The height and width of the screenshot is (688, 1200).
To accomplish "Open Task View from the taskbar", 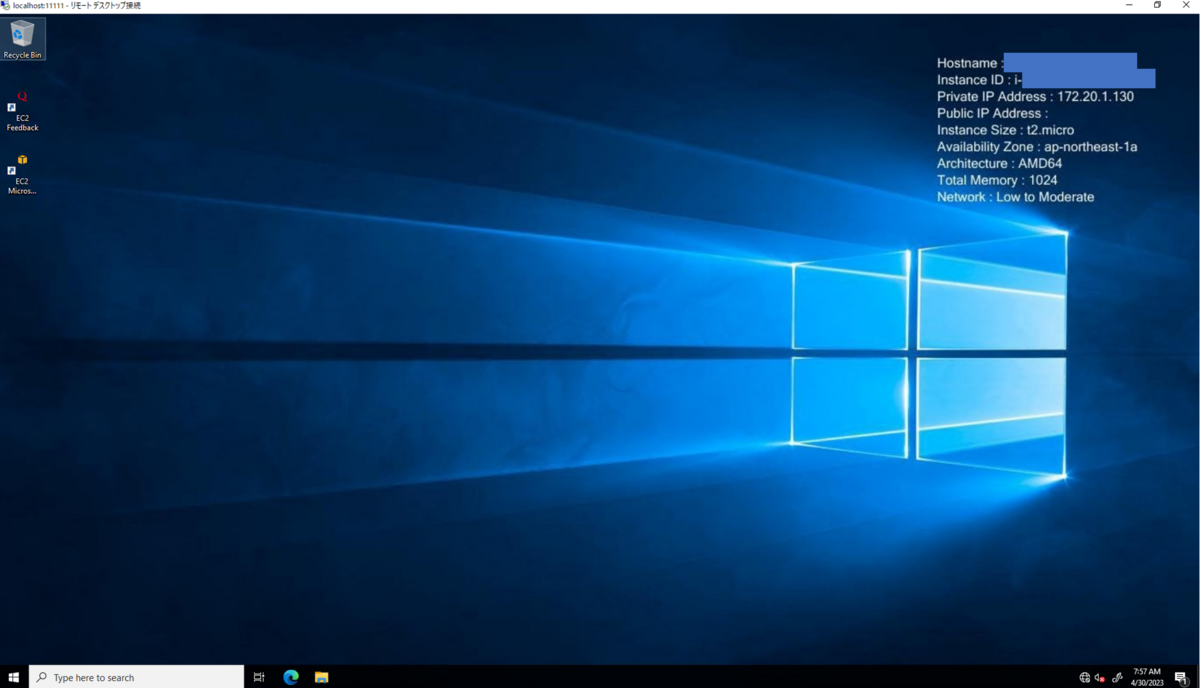I will [x=259, y=677].
